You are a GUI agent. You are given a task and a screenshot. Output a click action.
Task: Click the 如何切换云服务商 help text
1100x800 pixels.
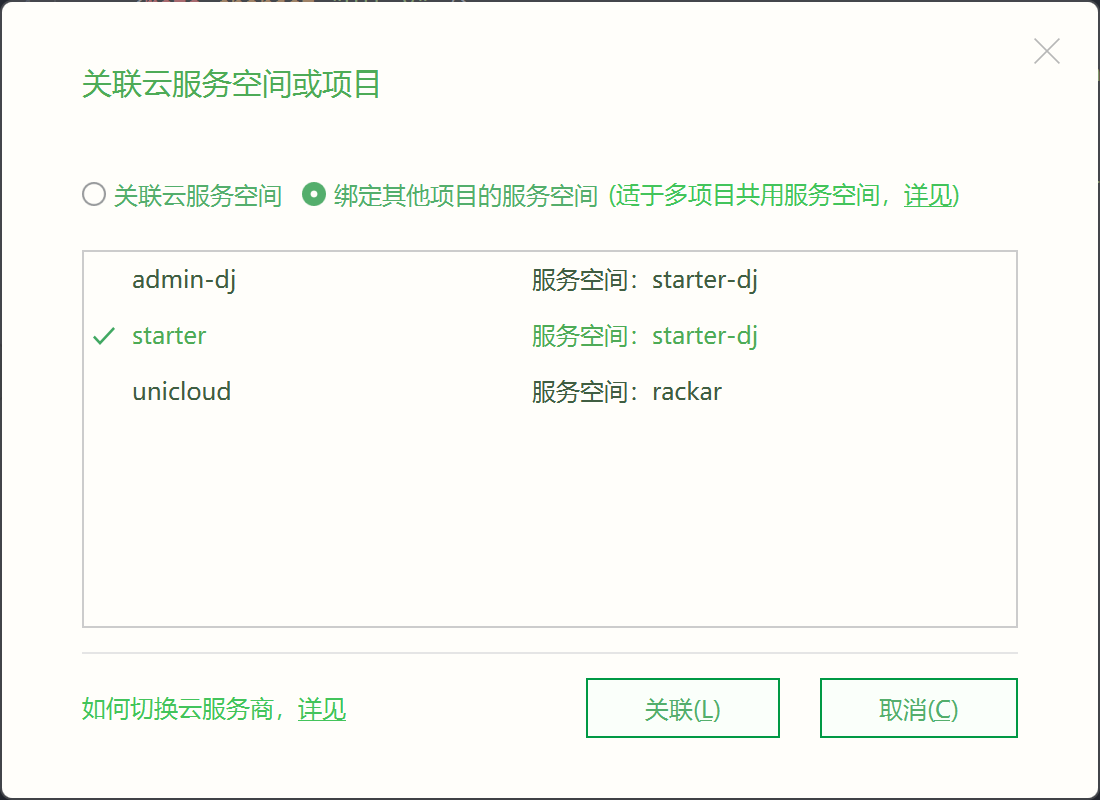click(177, 709)
